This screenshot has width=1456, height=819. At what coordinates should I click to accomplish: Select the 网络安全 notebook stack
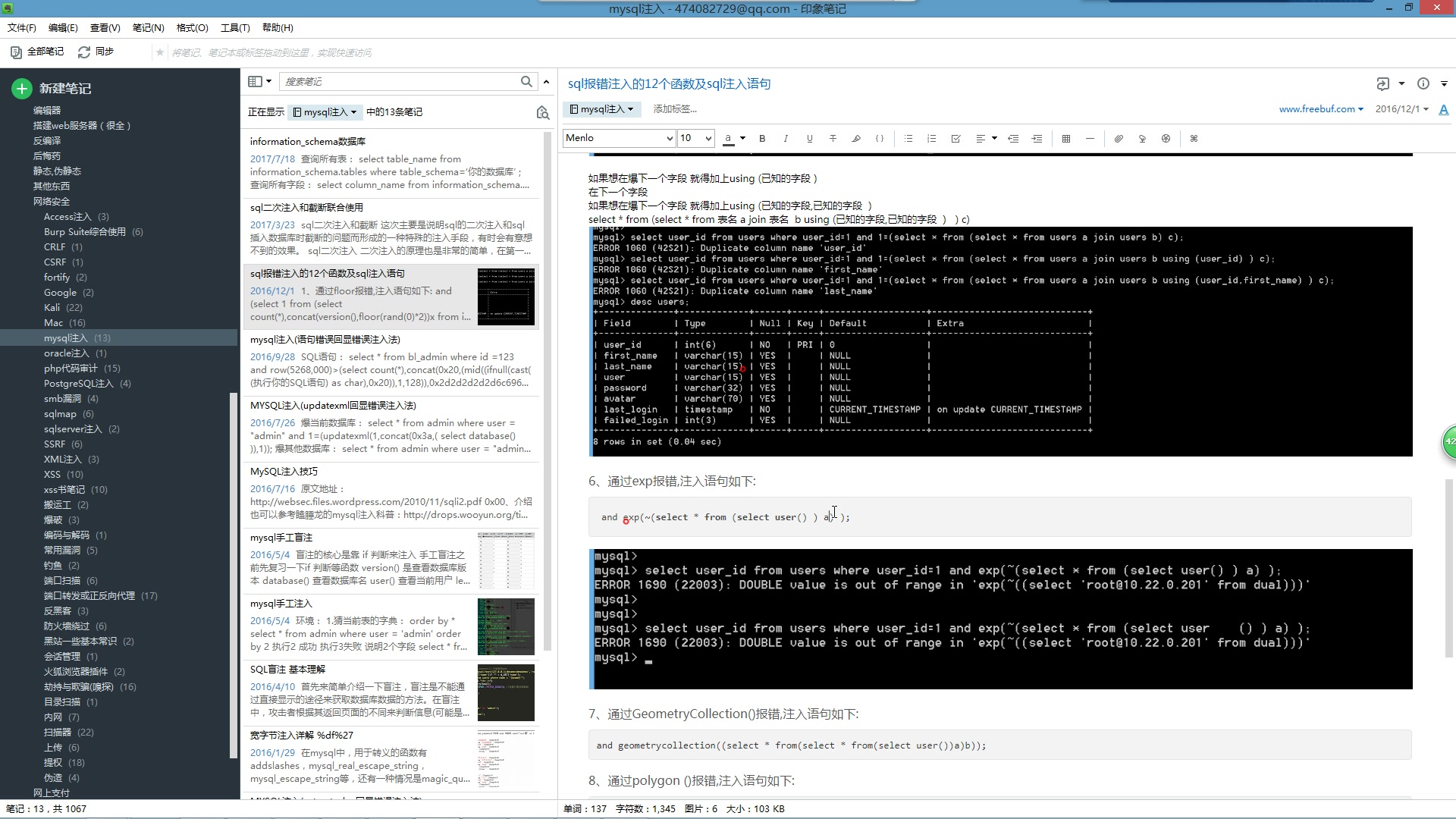[x=51, y=202]
